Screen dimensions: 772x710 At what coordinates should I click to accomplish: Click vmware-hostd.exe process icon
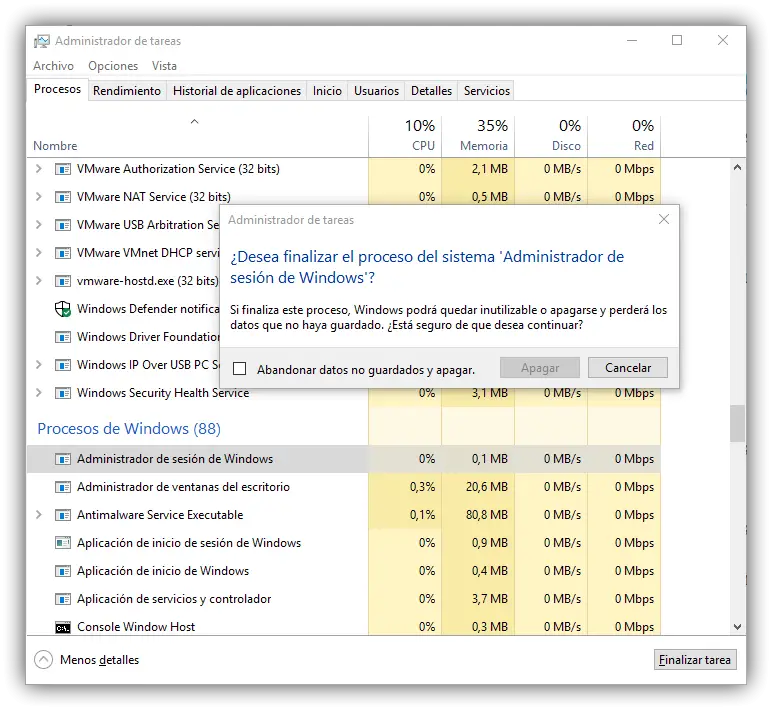pyautogui.click(x=63, y=281)
